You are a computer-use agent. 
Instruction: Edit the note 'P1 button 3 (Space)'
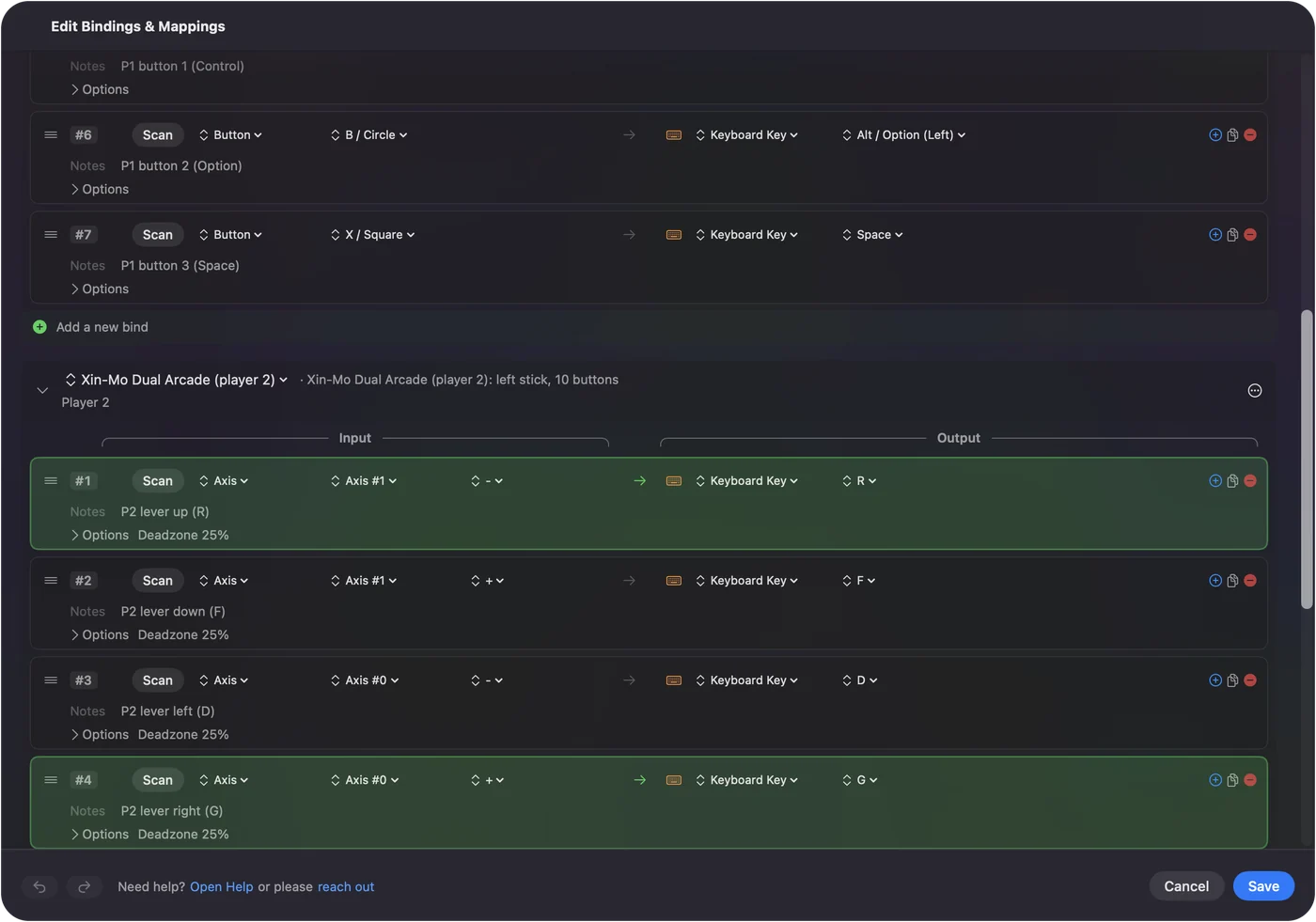coord(180,265)
